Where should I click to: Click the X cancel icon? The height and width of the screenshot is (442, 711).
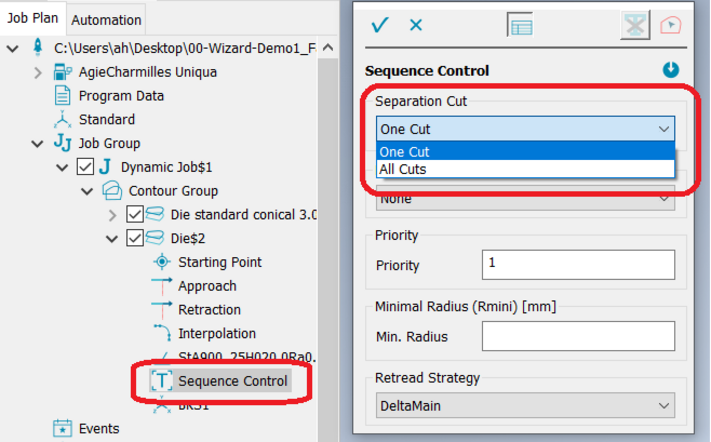[x=416, y=26]
